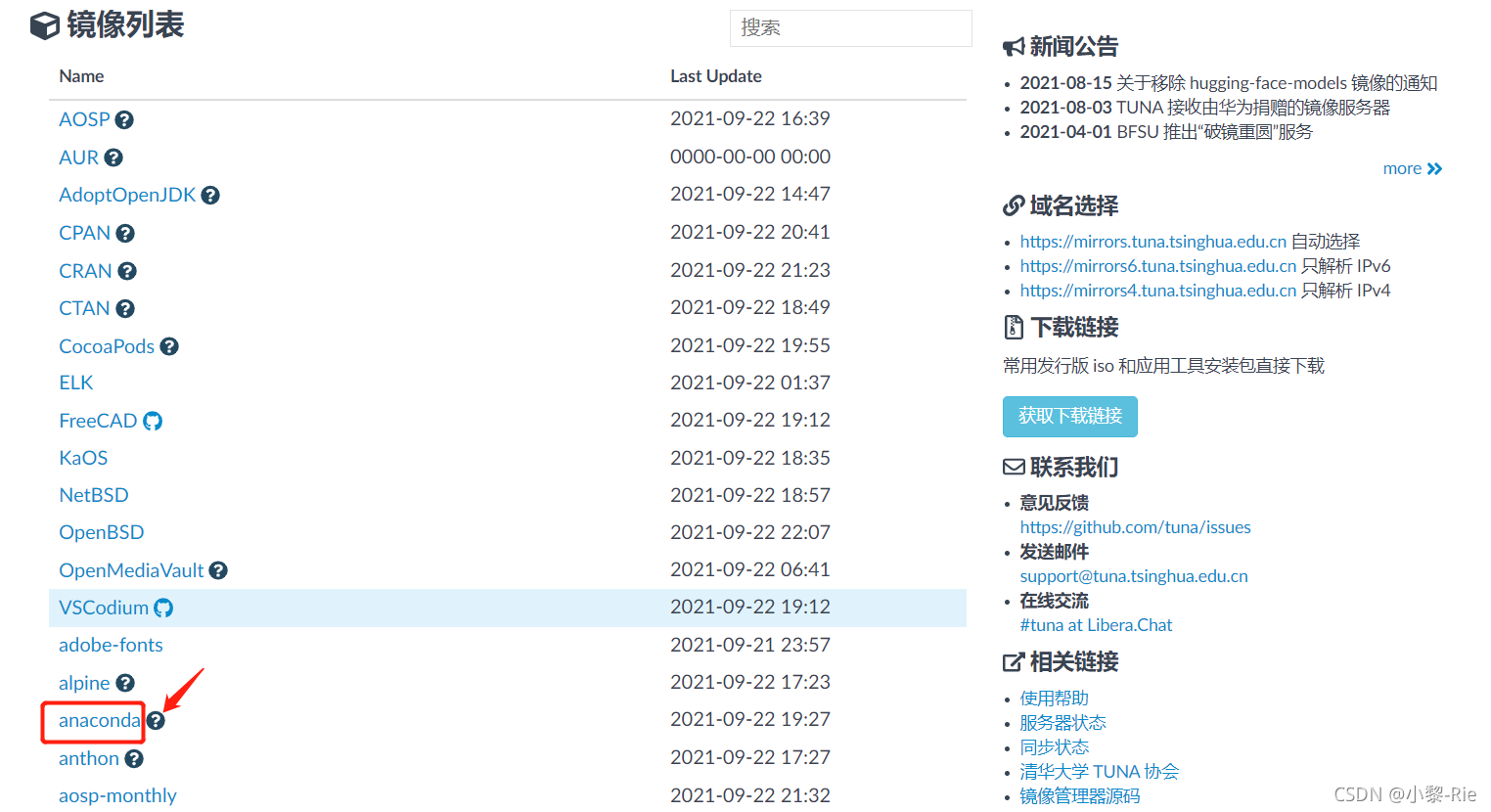Open the KaOS mirror link

(83, 458)
